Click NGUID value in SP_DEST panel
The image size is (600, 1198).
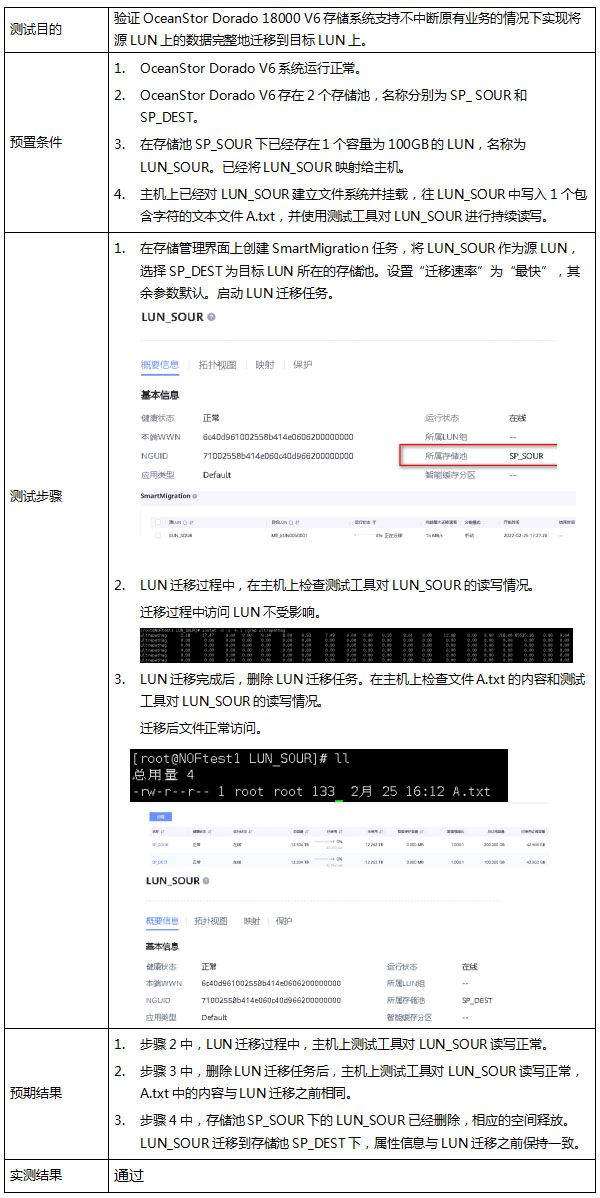[271, 1000]
